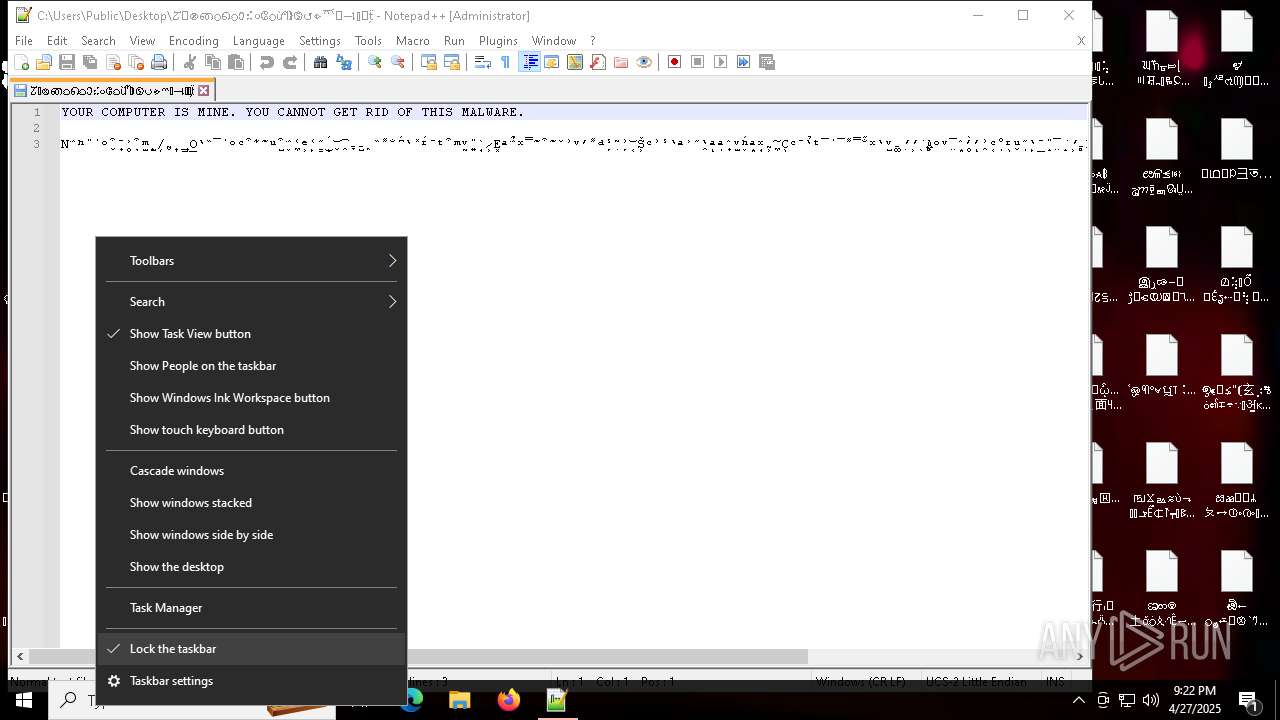Enable Show People on the taskbar
This screenshot has height=720, width=1280.
[251, 366]
